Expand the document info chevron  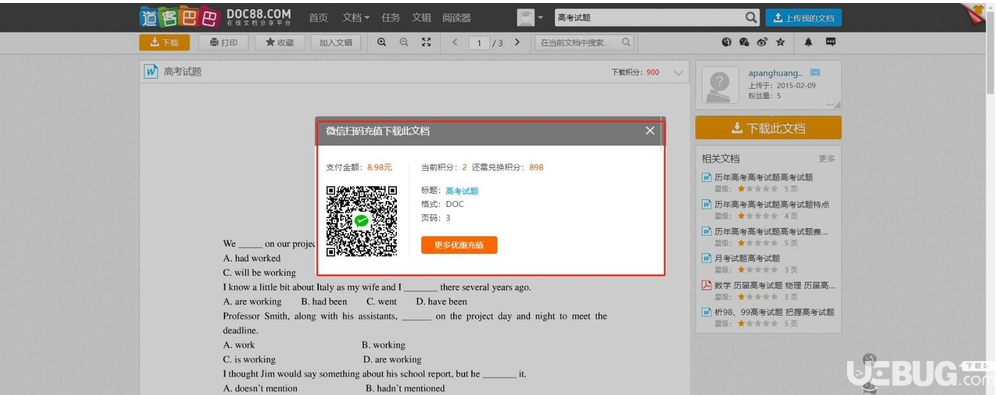coord(678,72)
